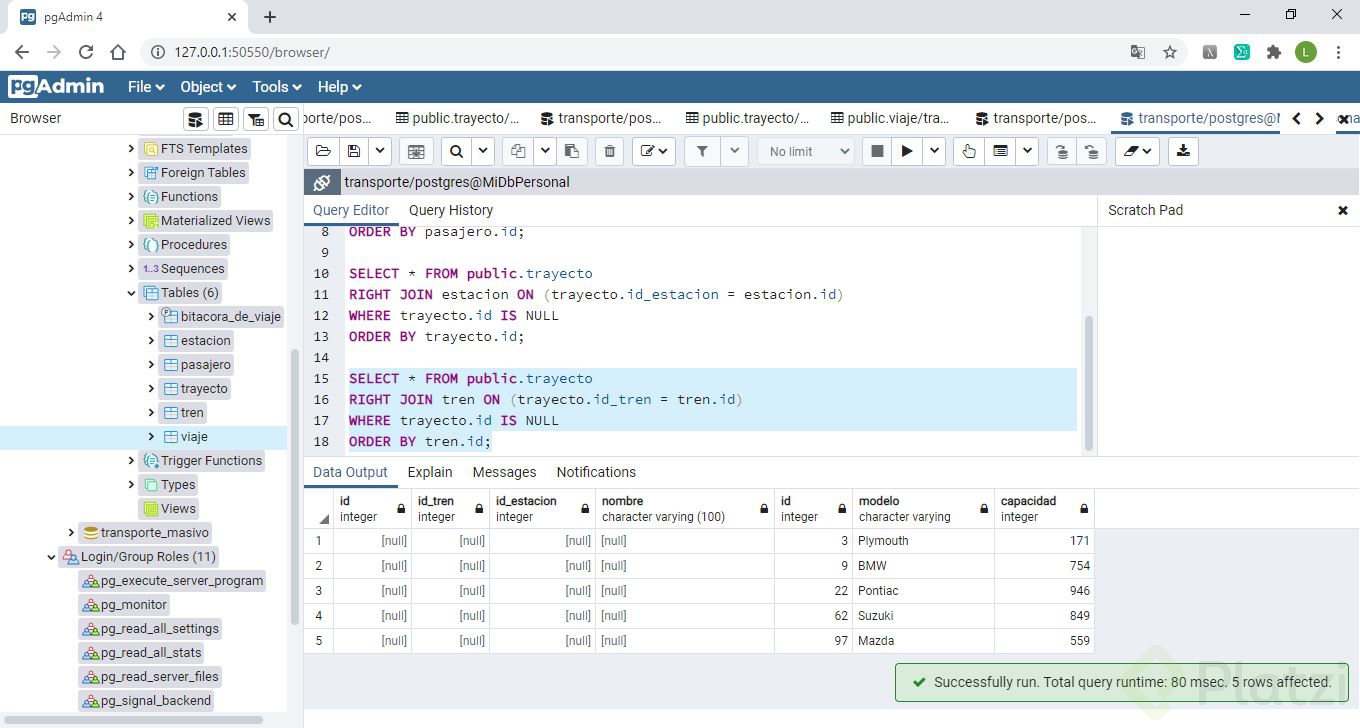Open the No limit rows dropdown
The width and height of the screenshot is (1360, 728).
click(x=806, y=151)
